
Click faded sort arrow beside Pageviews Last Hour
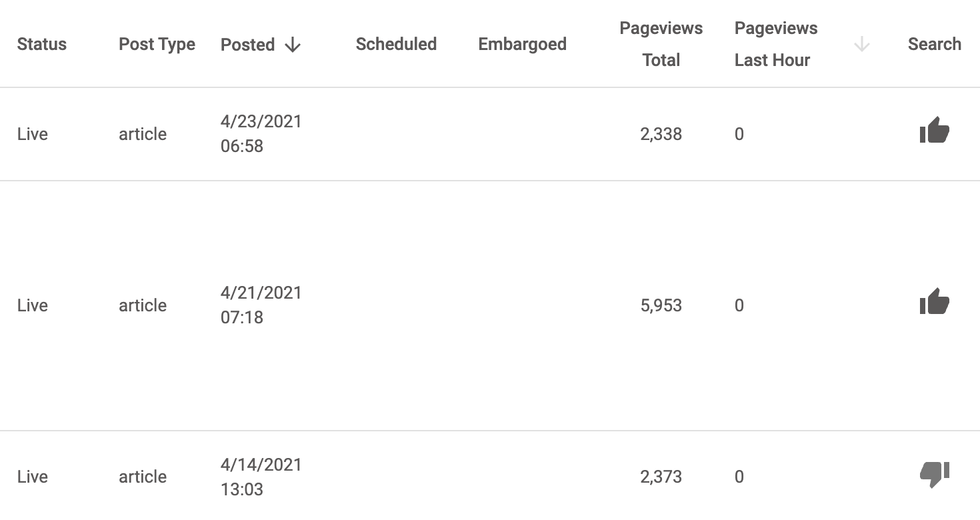(x=862, y=44)
